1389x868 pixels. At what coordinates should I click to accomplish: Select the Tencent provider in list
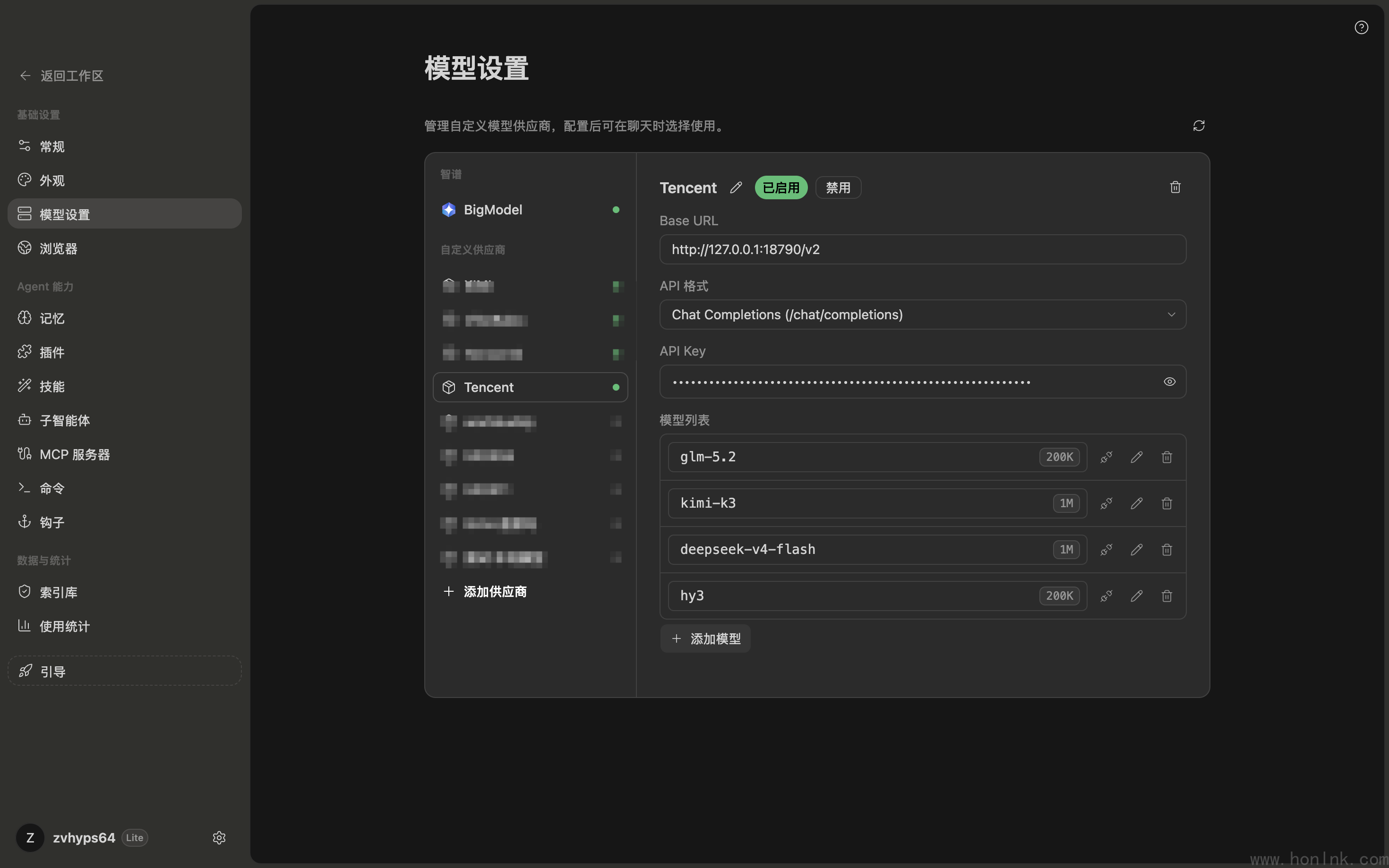pyautogui.click(x=530, y=388)
